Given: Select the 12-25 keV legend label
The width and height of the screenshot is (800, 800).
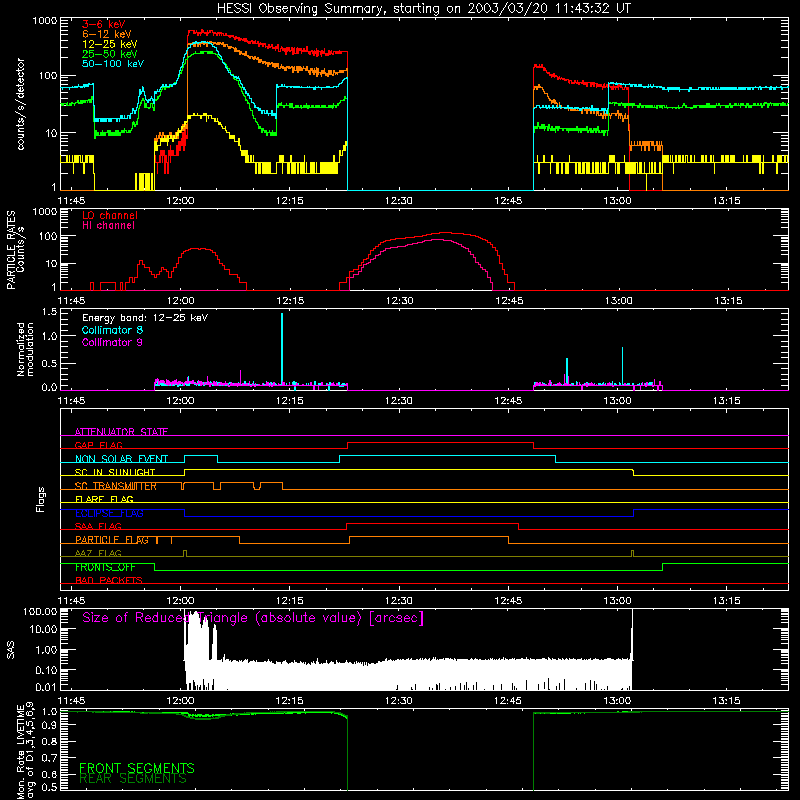Looking at the screenshot, I should [x=110, y=44].
